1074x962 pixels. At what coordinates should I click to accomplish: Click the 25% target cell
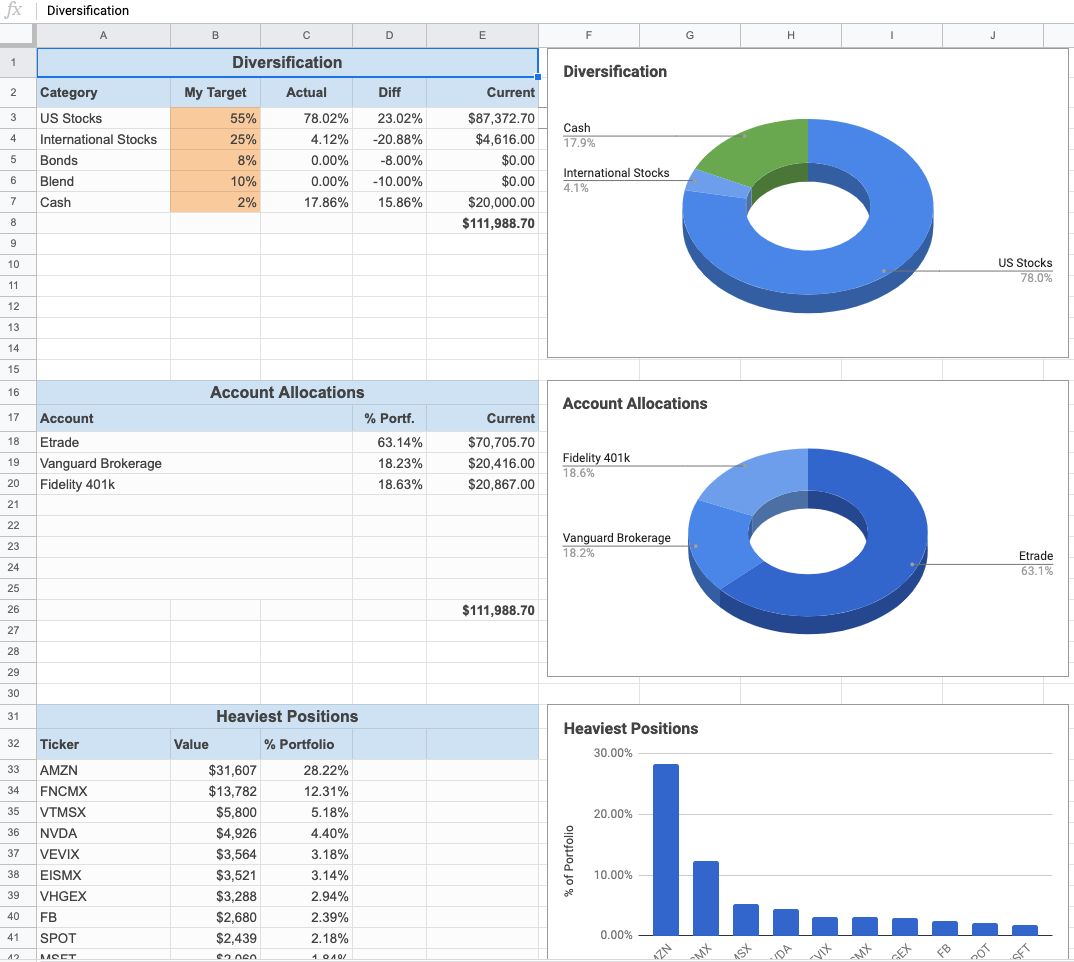point(215,139)
